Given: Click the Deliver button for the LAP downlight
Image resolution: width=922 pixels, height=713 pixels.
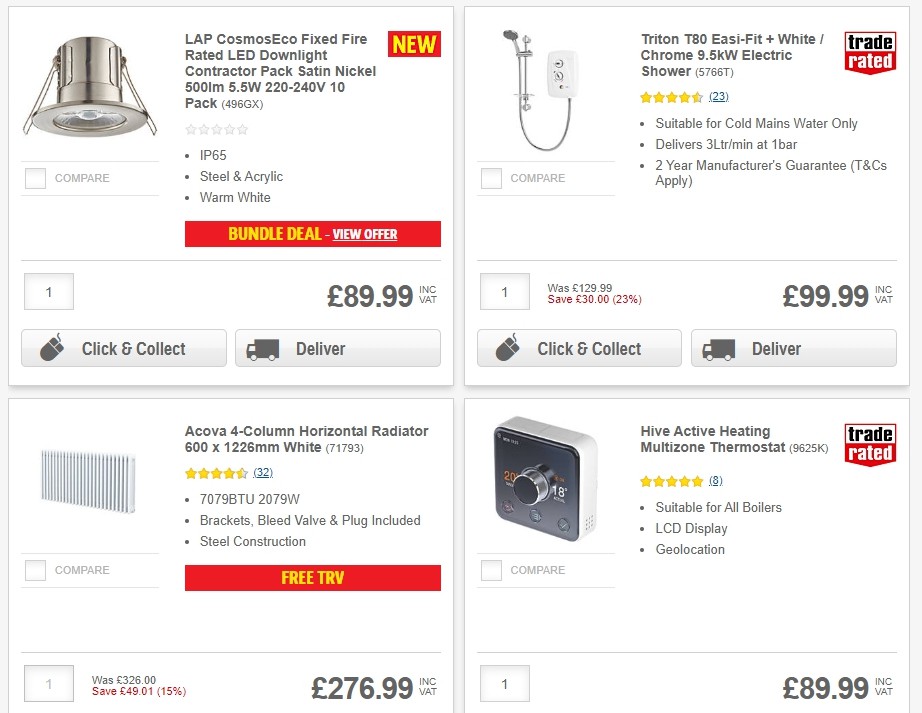Looking at the screenshot, I should [x=337, y=348].
